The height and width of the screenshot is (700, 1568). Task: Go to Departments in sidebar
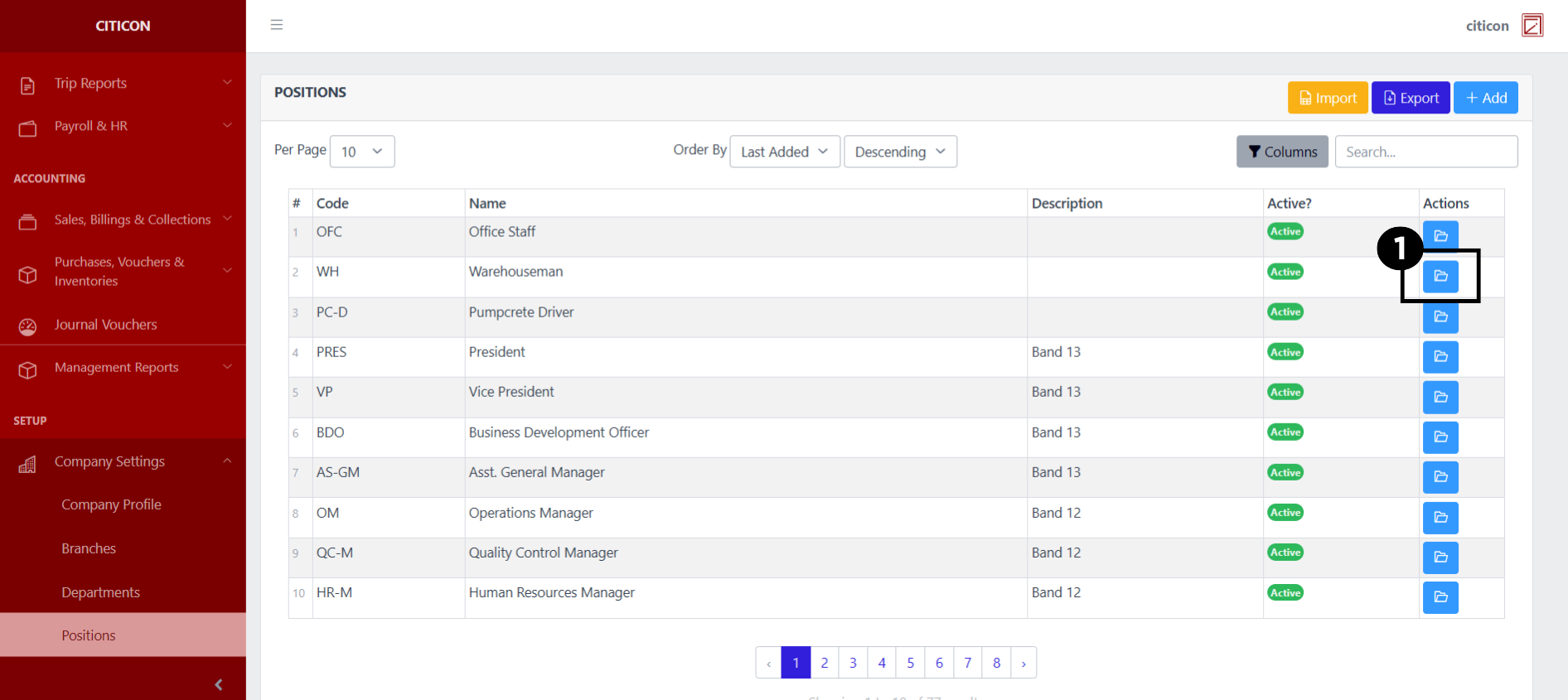click(x=100, y=592)
